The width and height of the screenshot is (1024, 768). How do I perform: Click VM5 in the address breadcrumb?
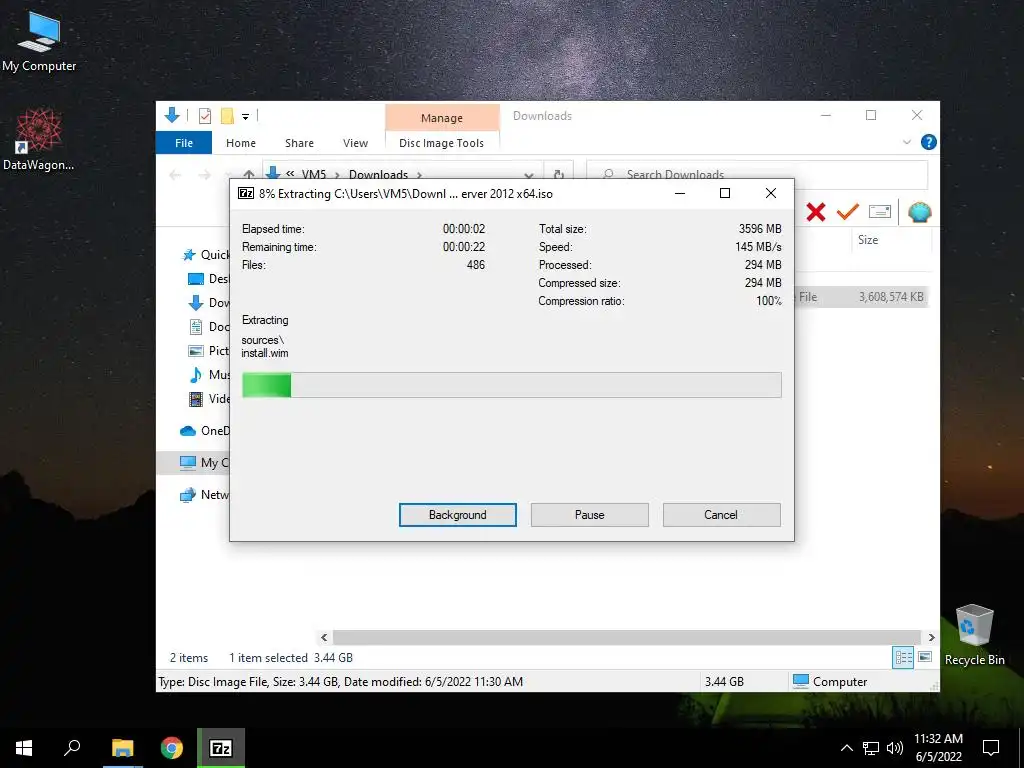pos(313,174)
